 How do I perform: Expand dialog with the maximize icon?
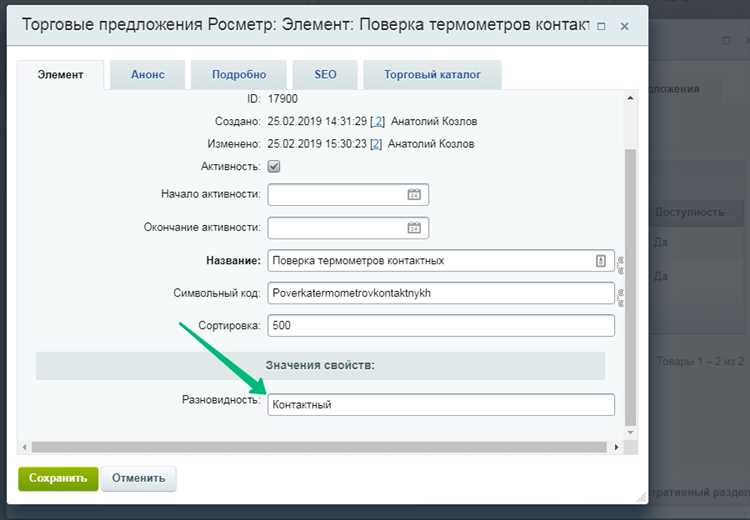[601, 26]
